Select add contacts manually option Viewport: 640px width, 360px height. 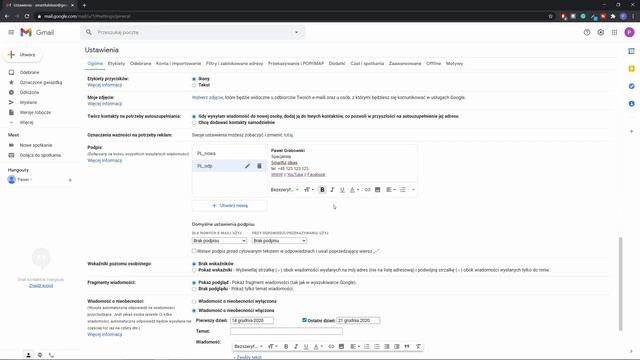[x=194, y=123]
